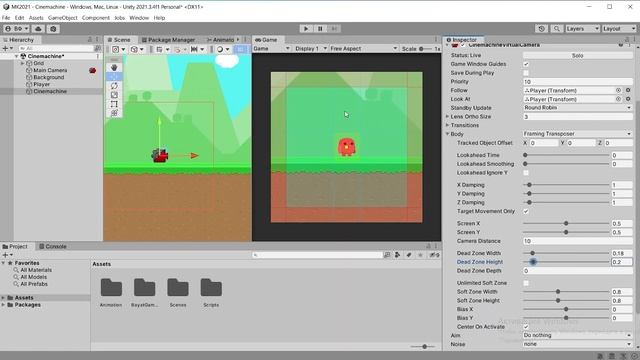The image size is (640, 360).
Task: Click the search by type icon in Project
Action: (397, 255)
